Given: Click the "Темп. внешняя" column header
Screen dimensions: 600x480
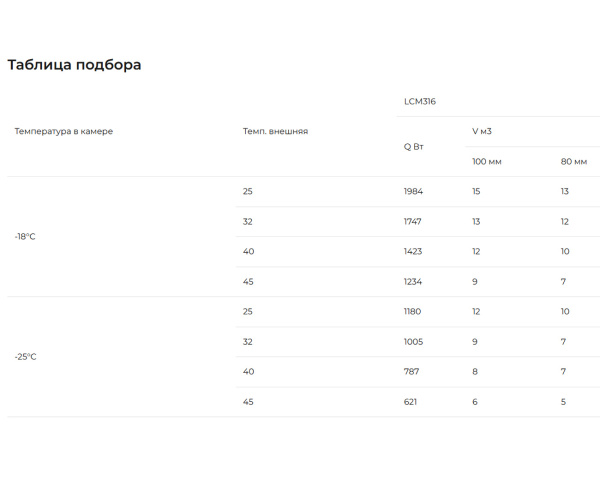Looking at the screenshot, I should coord(275,131).
